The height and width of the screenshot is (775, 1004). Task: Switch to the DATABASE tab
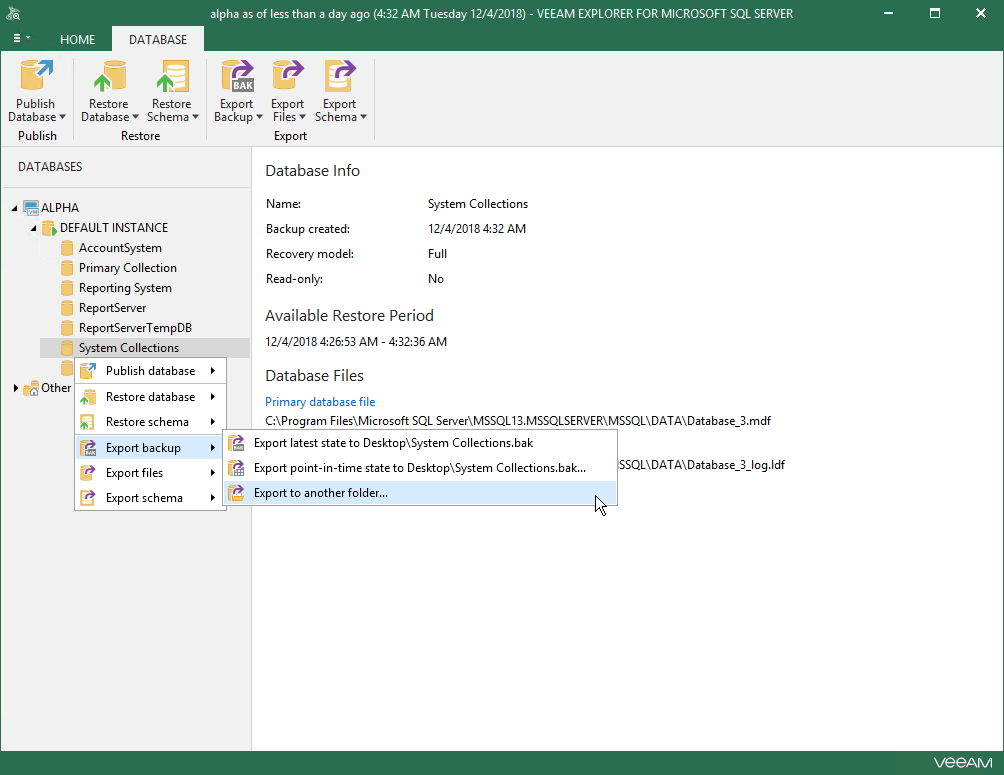158,40
